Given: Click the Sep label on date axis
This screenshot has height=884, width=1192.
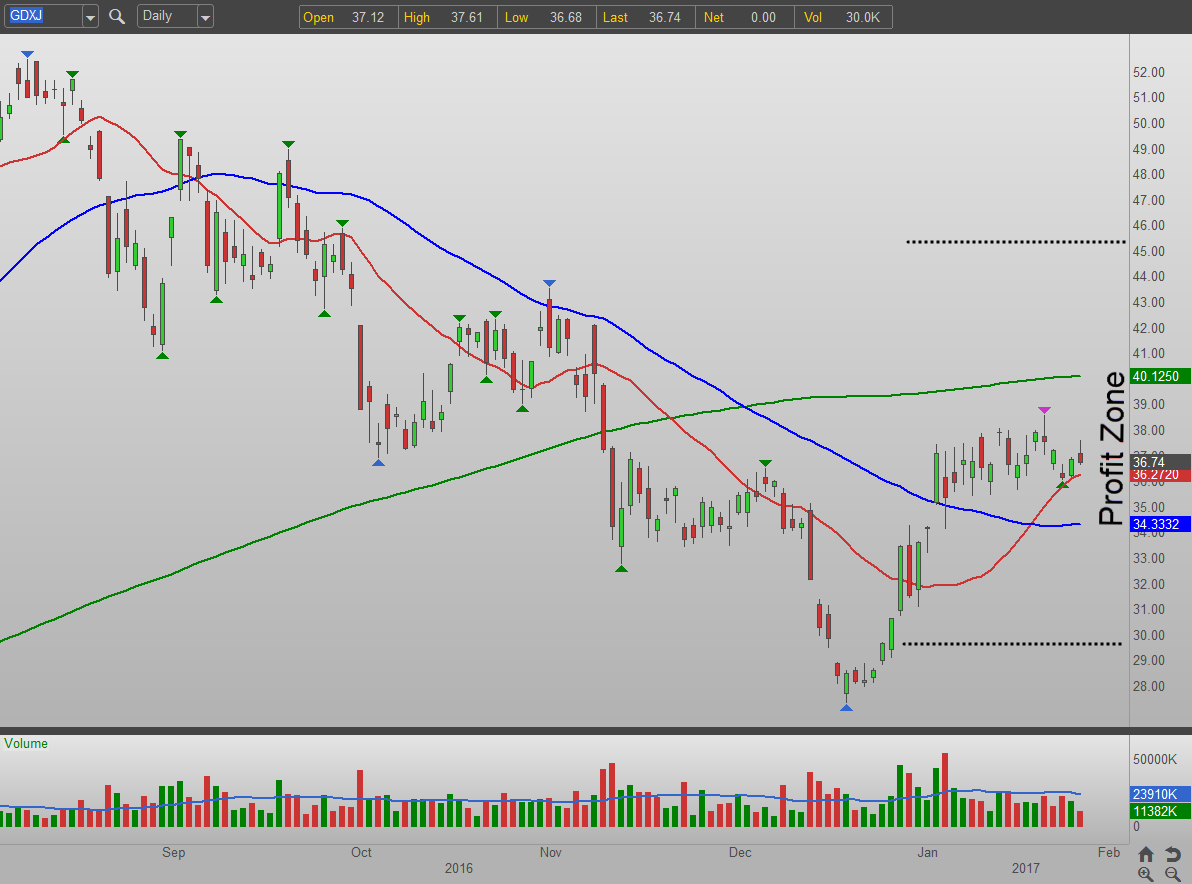Looking at the screenshot, I should [173, 852].
